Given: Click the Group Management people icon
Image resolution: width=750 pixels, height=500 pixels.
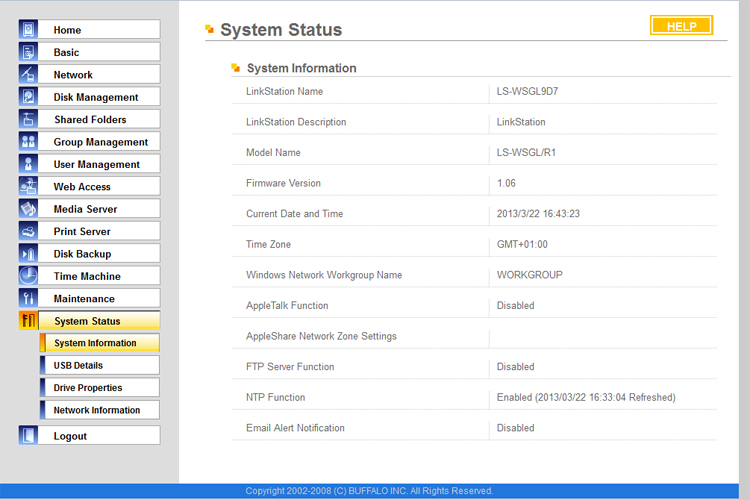Looking at the screenshot, I should (28, 142).
